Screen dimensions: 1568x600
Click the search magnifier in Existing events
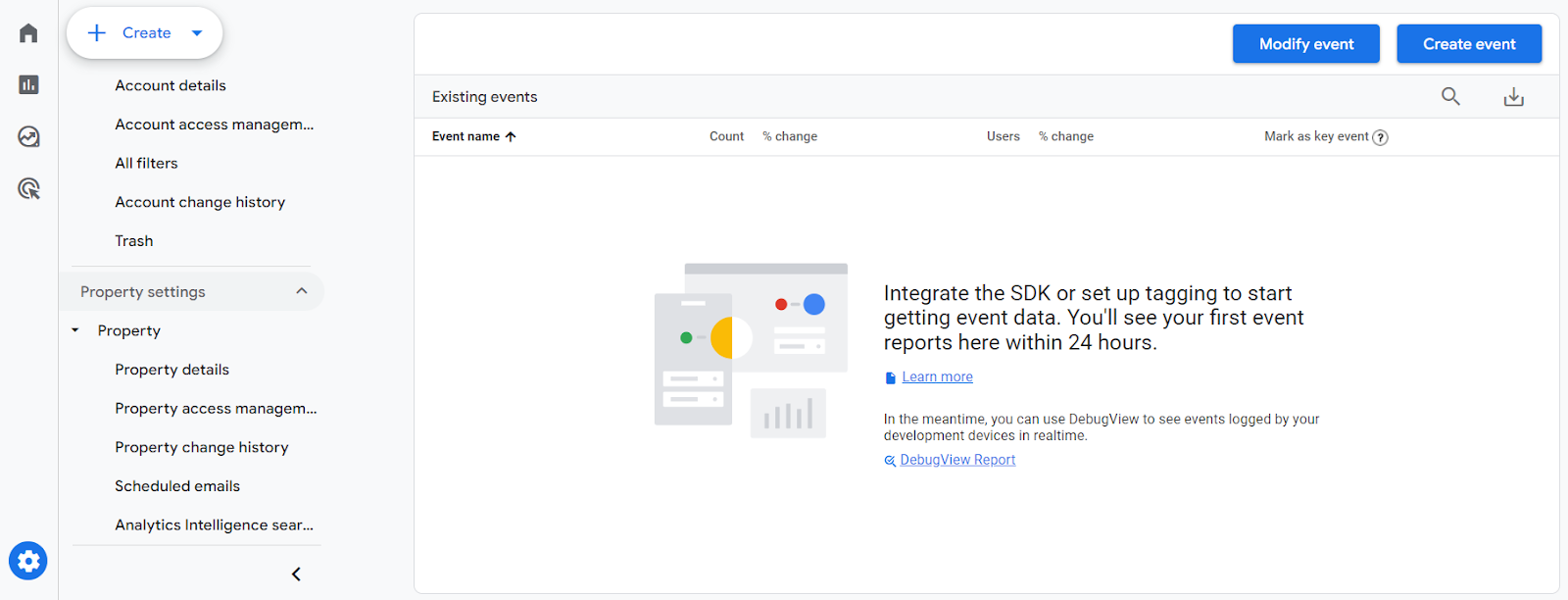[1450, 96]
